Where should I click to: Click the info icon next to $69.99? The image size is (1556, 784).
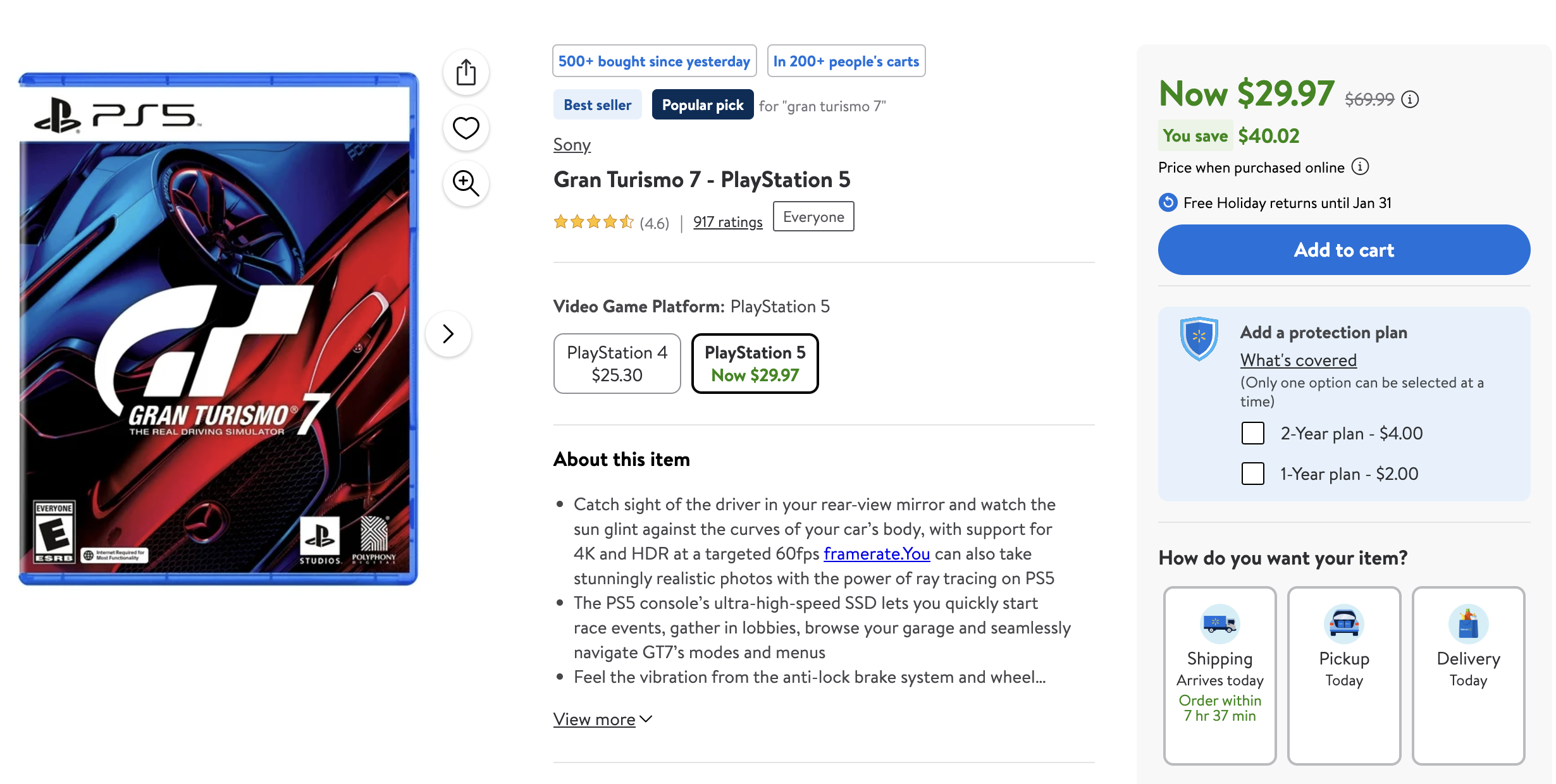click(x=1409, y=99)
